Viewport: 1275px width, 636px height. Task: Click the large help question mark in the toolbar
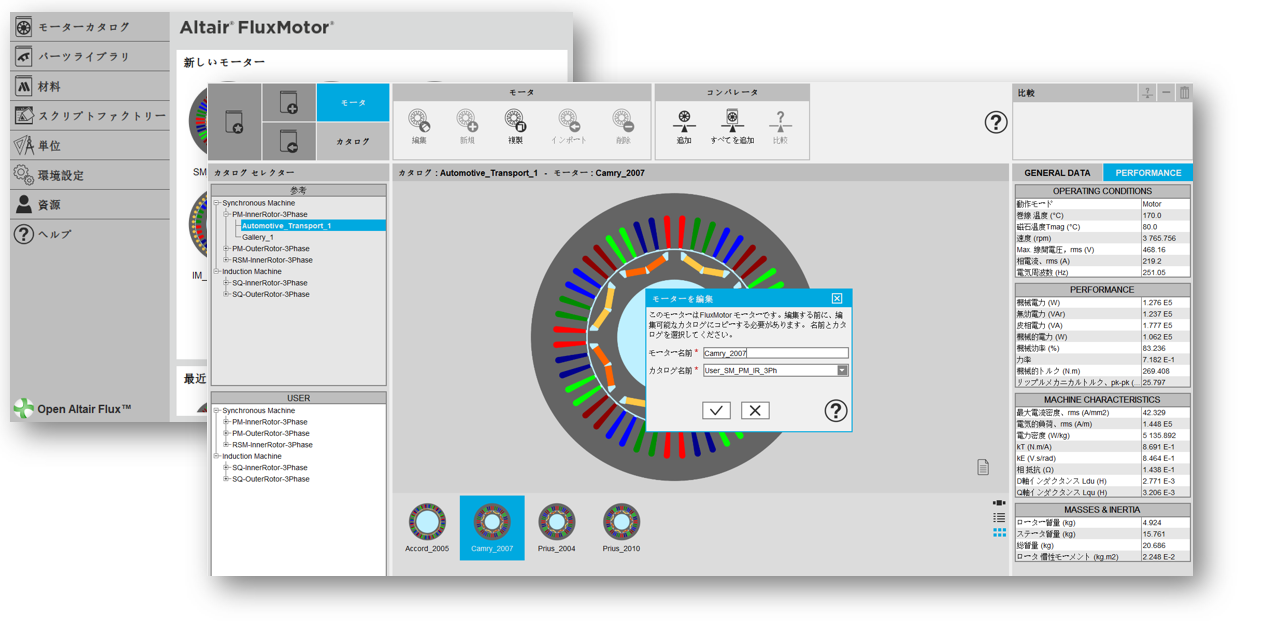[995, 122]
